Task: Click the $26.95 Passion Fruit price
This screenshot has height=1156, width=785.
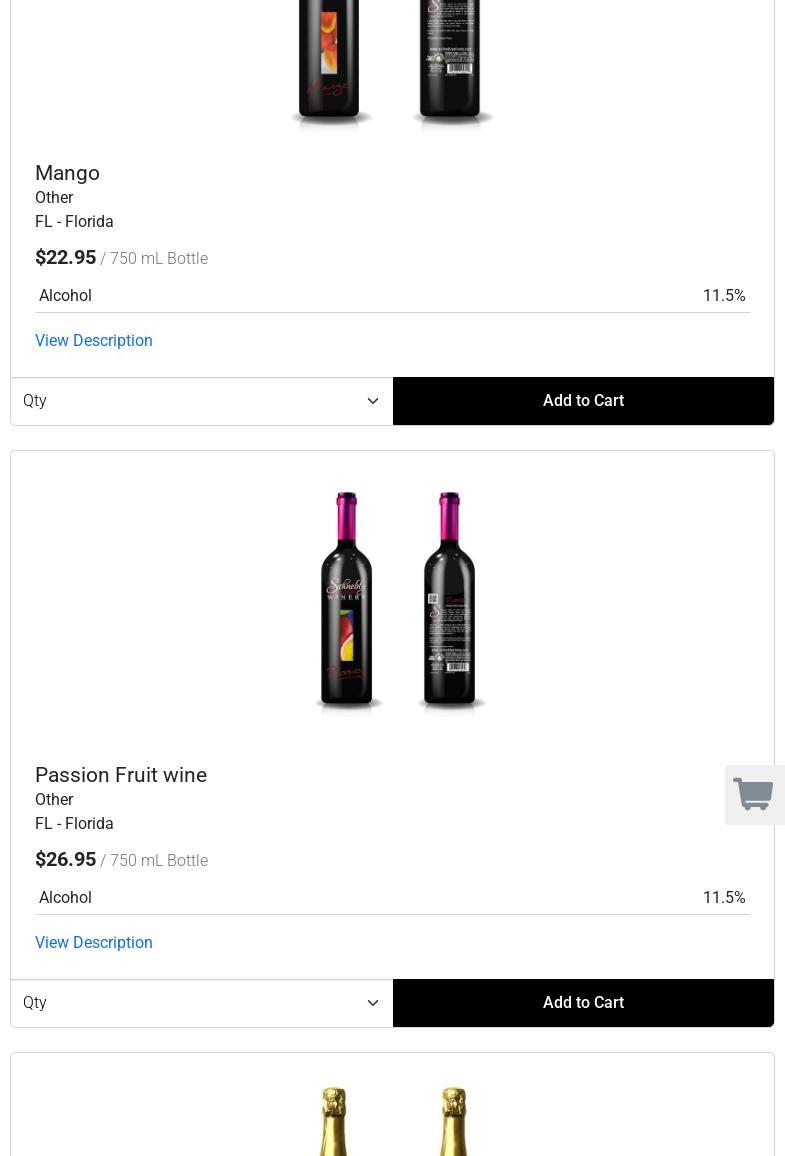Action: pyautogui.click(x=66, y=860)
